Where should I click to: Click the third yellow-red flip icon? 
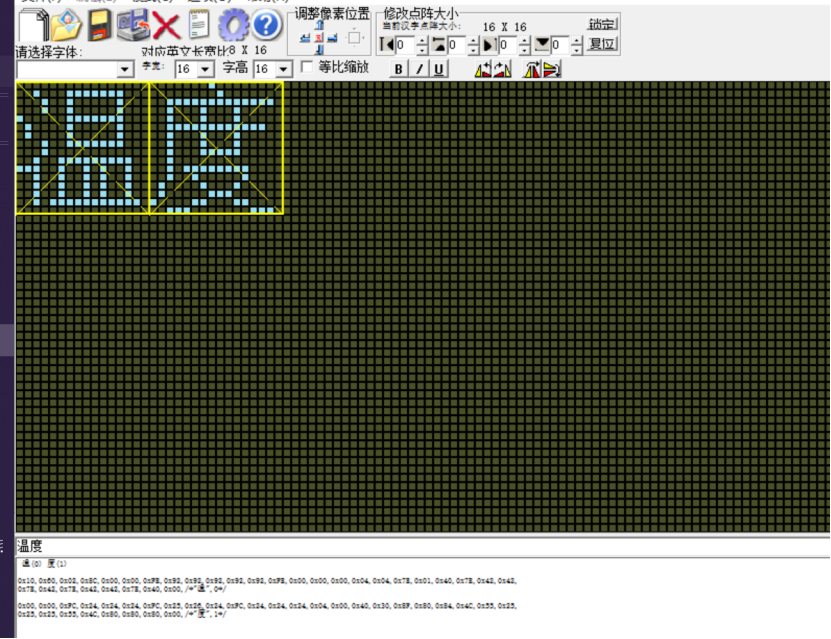coord(532,69)
